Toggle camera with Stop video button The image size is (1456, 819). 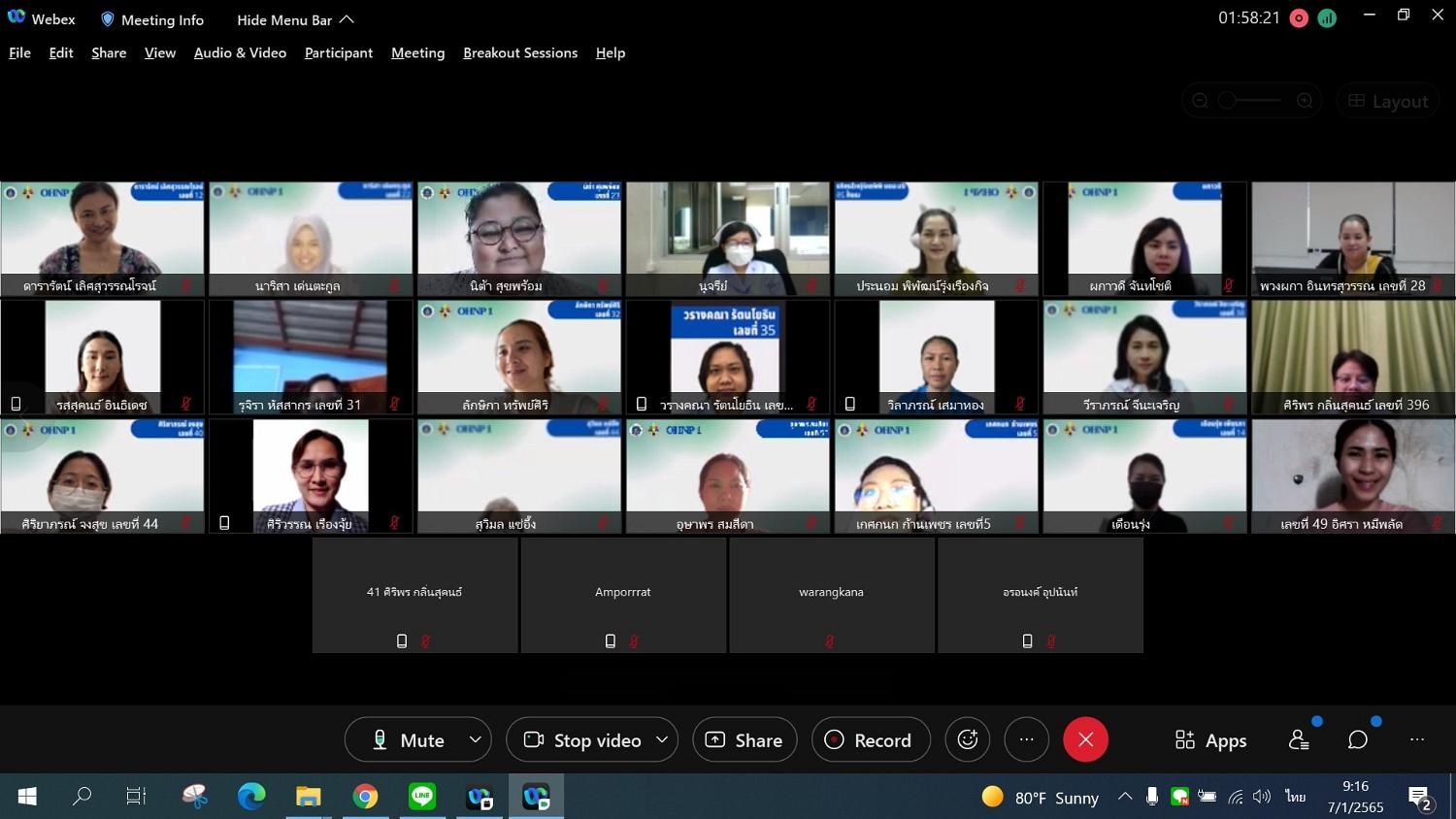coord(582,739)
